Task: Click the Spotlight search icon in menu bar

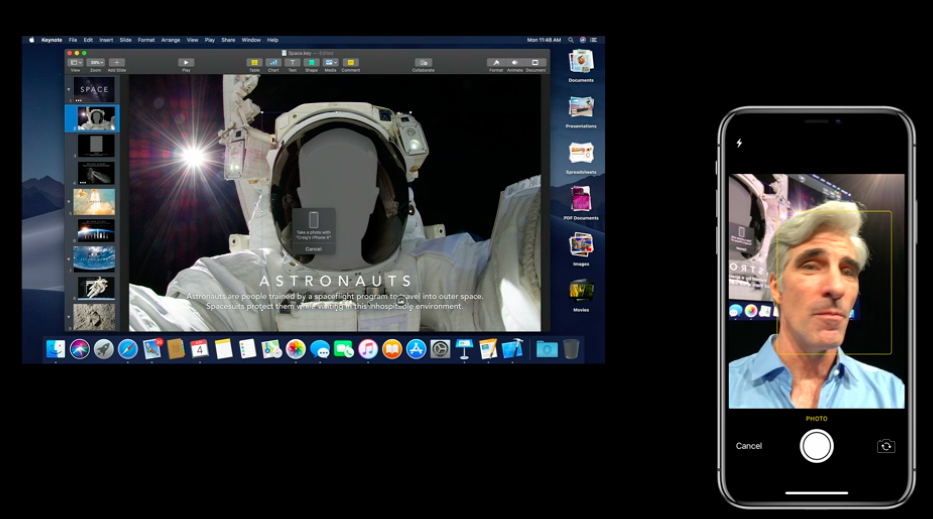Action: tap(571, 40)
